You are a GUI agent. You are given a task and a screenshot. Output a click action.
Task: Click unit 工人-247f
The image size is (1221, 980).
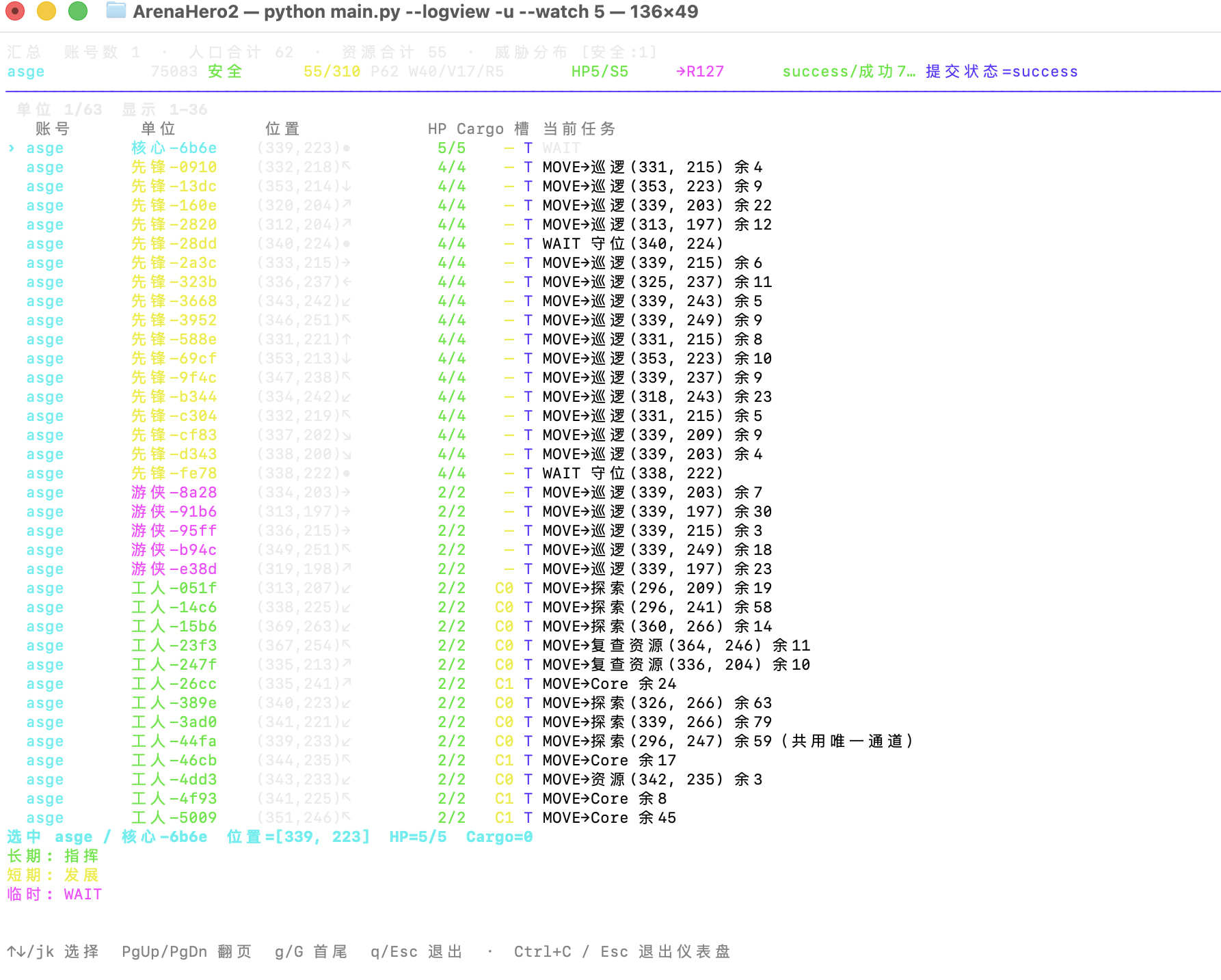coord(174,664)
